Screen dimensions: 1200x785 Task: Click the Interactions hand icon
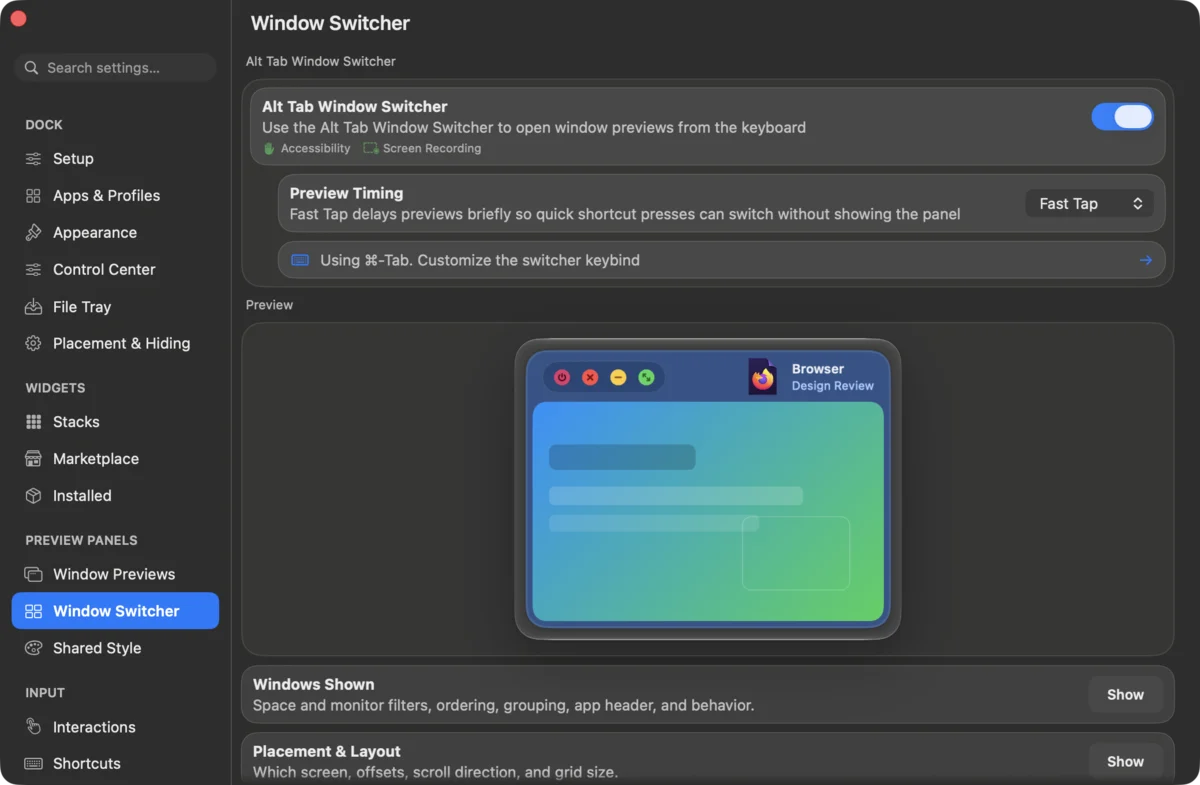coord(33,727)
